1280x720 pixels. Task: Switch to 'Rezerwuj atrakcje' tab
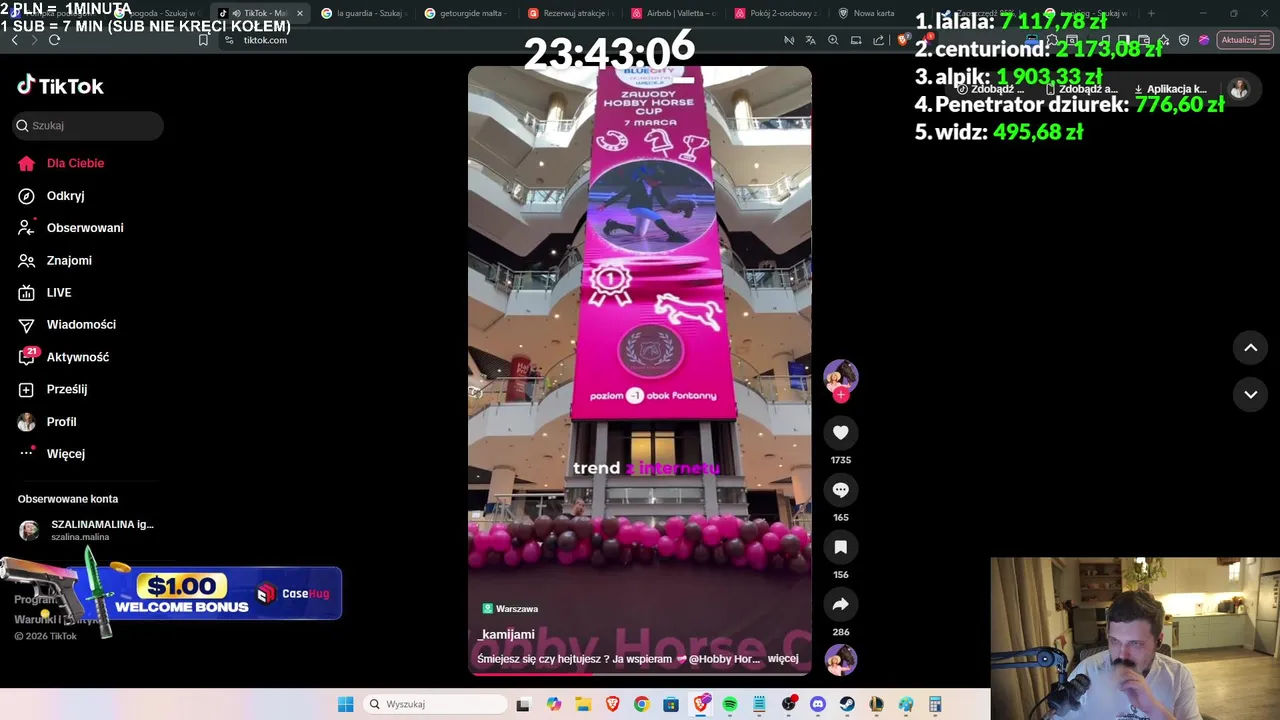tap(568, 13)
